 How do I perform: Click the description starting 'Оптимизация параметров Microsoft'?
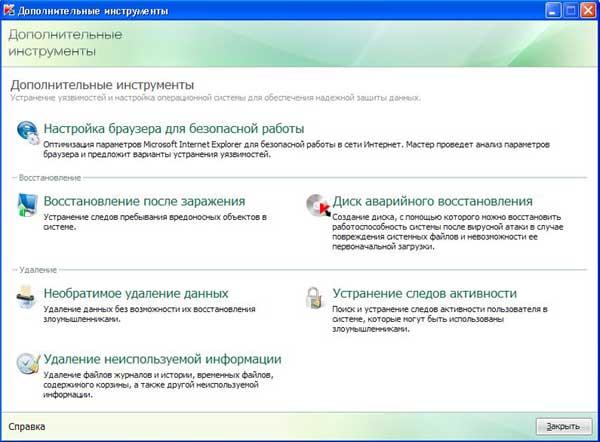297,150
